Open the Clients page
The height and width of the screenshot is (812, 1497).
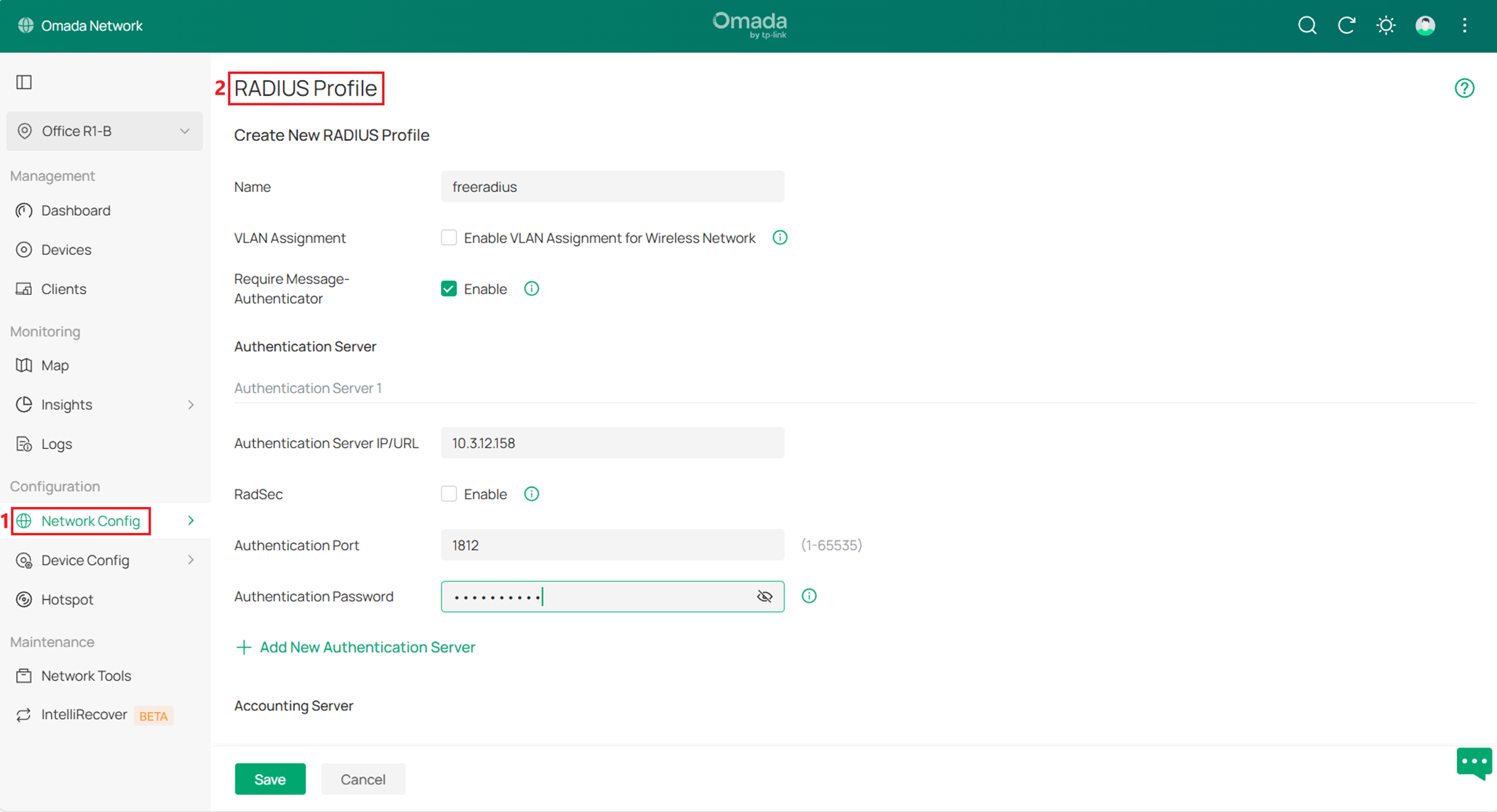pos(63,289)
